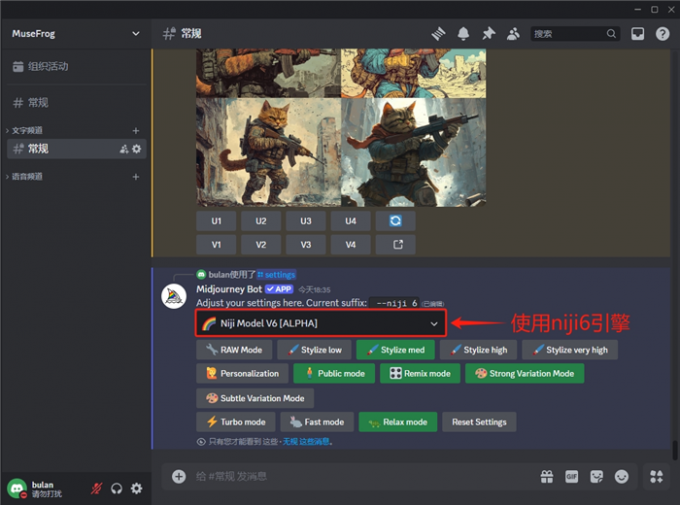This screenshot has width=680, height=505.
Task: Click the U4 upscale button
Action: (x=350, y=221)
